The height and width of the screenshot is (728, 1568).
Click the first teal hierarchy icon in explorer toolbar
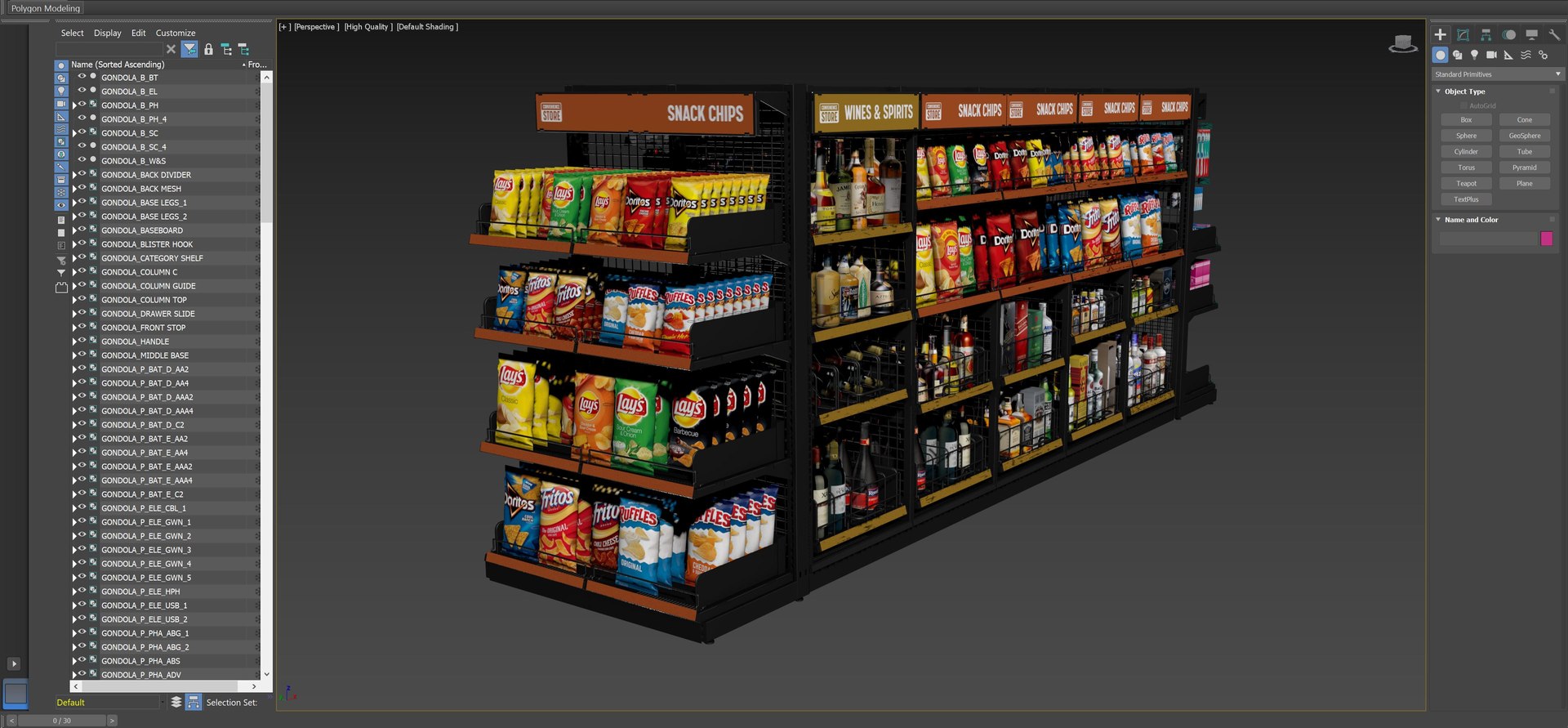[226, 50]
